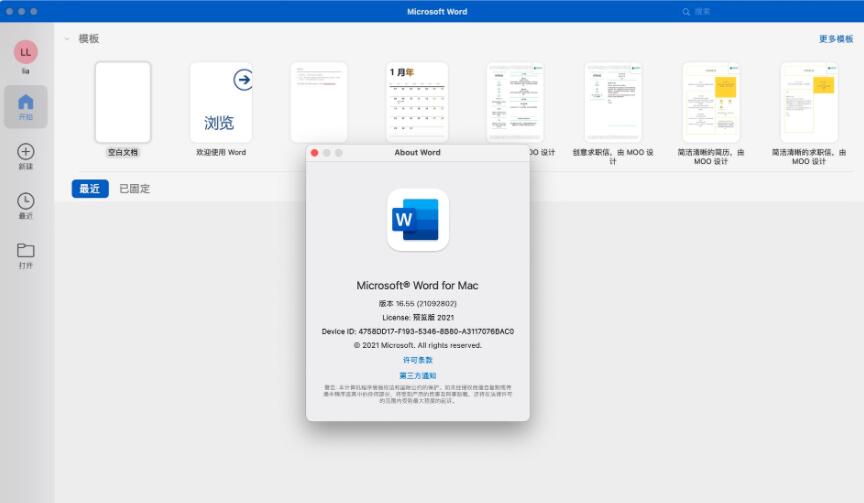
Task: Click the New (新建) plus icon
Action: [25, 156]
